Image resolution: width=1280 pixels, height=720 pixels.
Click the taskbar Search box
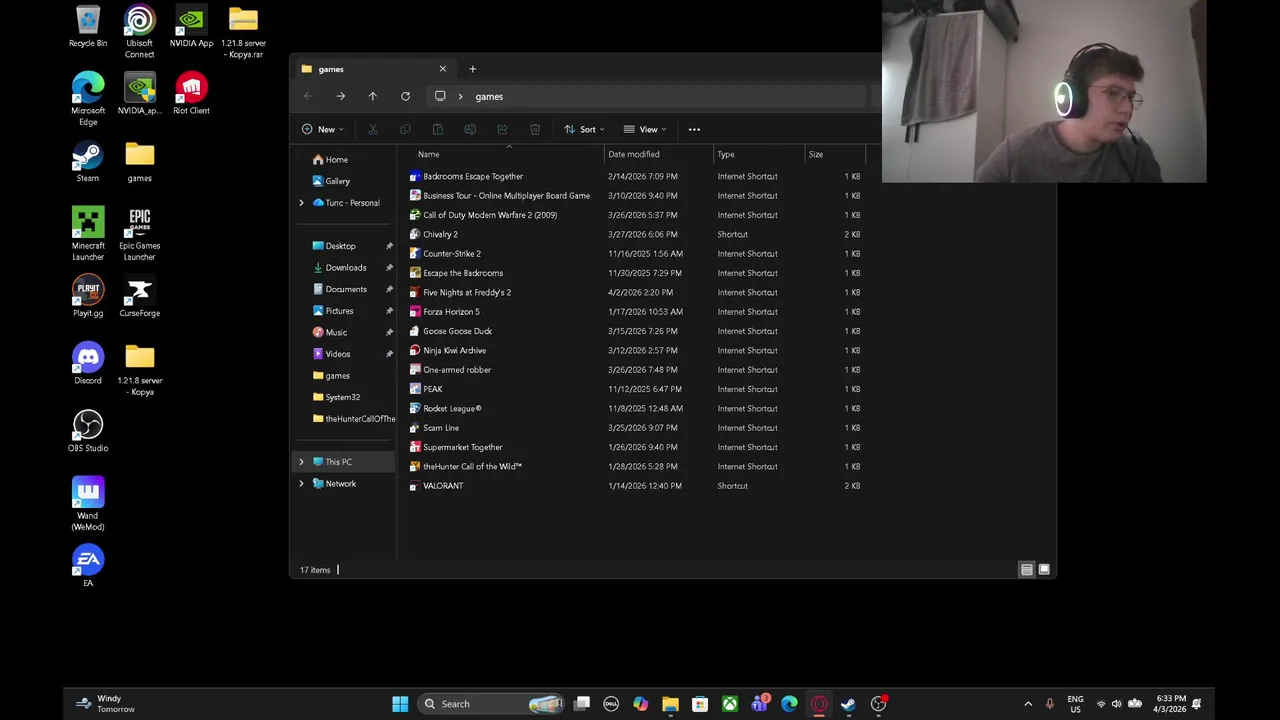[x=490, y=704]
